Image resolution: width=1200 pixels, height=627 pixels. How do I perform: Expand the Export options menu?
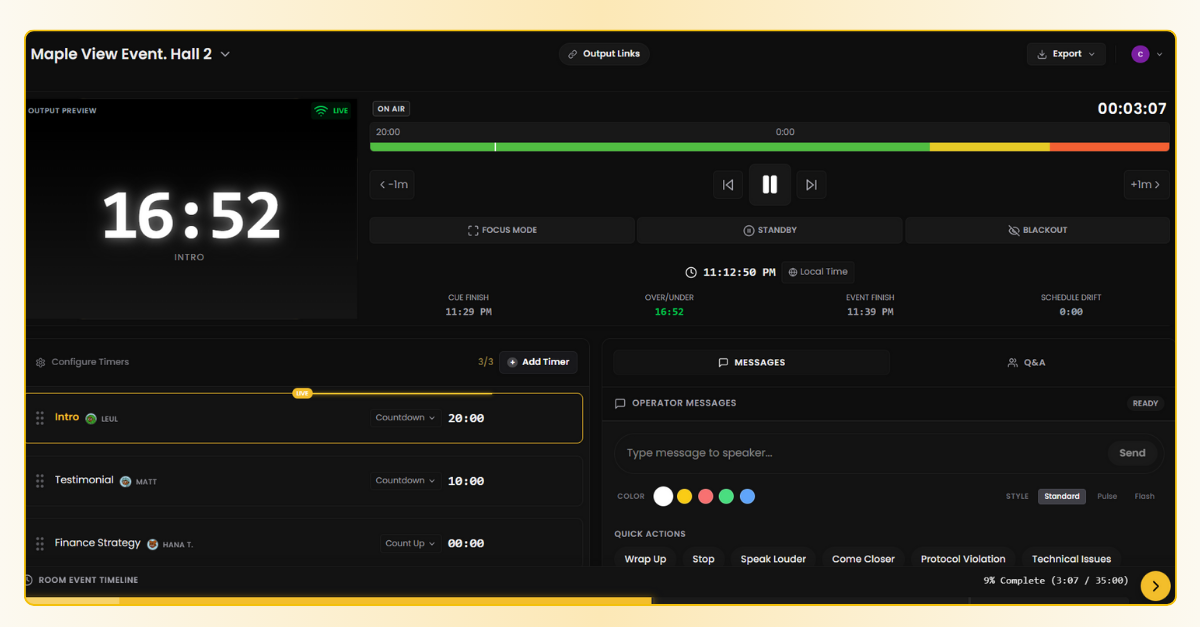point(1066,54)
